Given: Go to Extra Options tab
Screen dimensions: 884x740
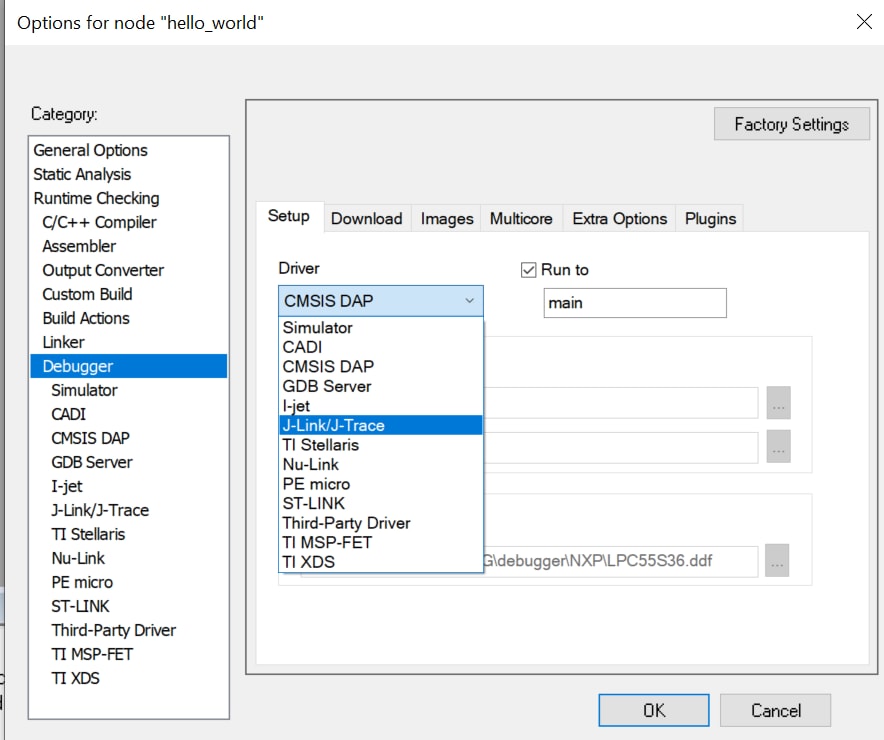Looking at the screenshot, I should (x=619, y=219).
